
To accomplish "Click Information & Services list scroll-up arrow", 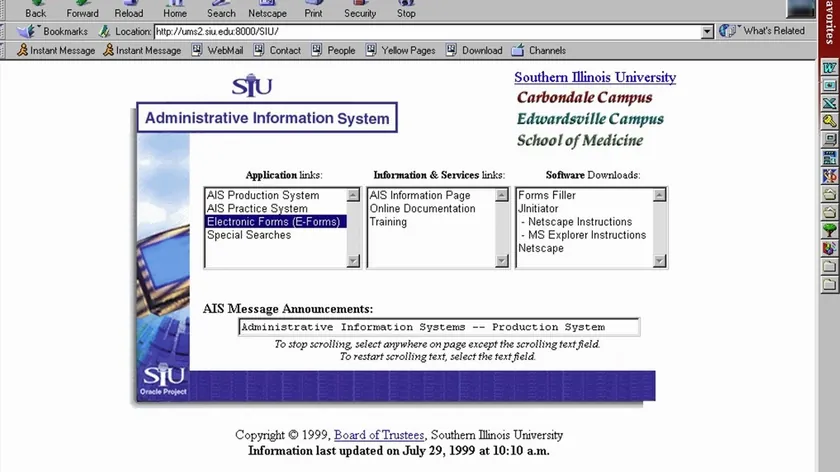I will [501, 195].
